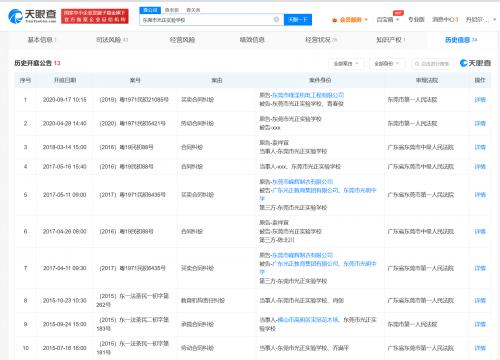The width and height of the screenshot is (500, 360).
Task: Click the Tianyancha logo in the header
Action: click(32, 16)
